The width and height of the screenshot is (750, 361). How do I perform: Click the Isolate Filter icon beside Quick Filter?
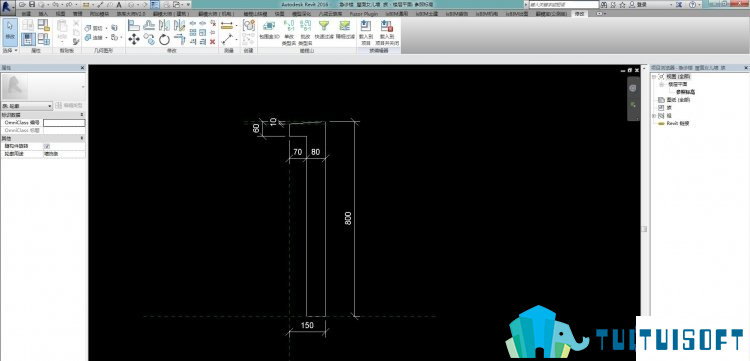(344, 26)
